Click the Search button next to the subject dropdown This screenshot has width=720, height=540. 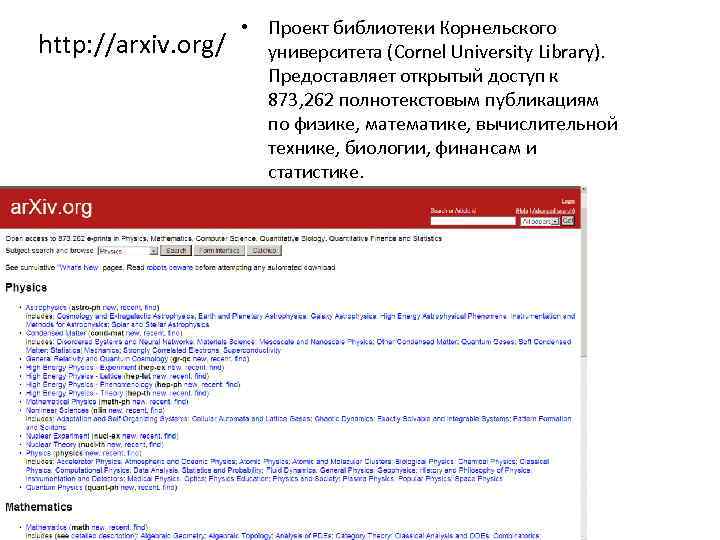point(175,251)
